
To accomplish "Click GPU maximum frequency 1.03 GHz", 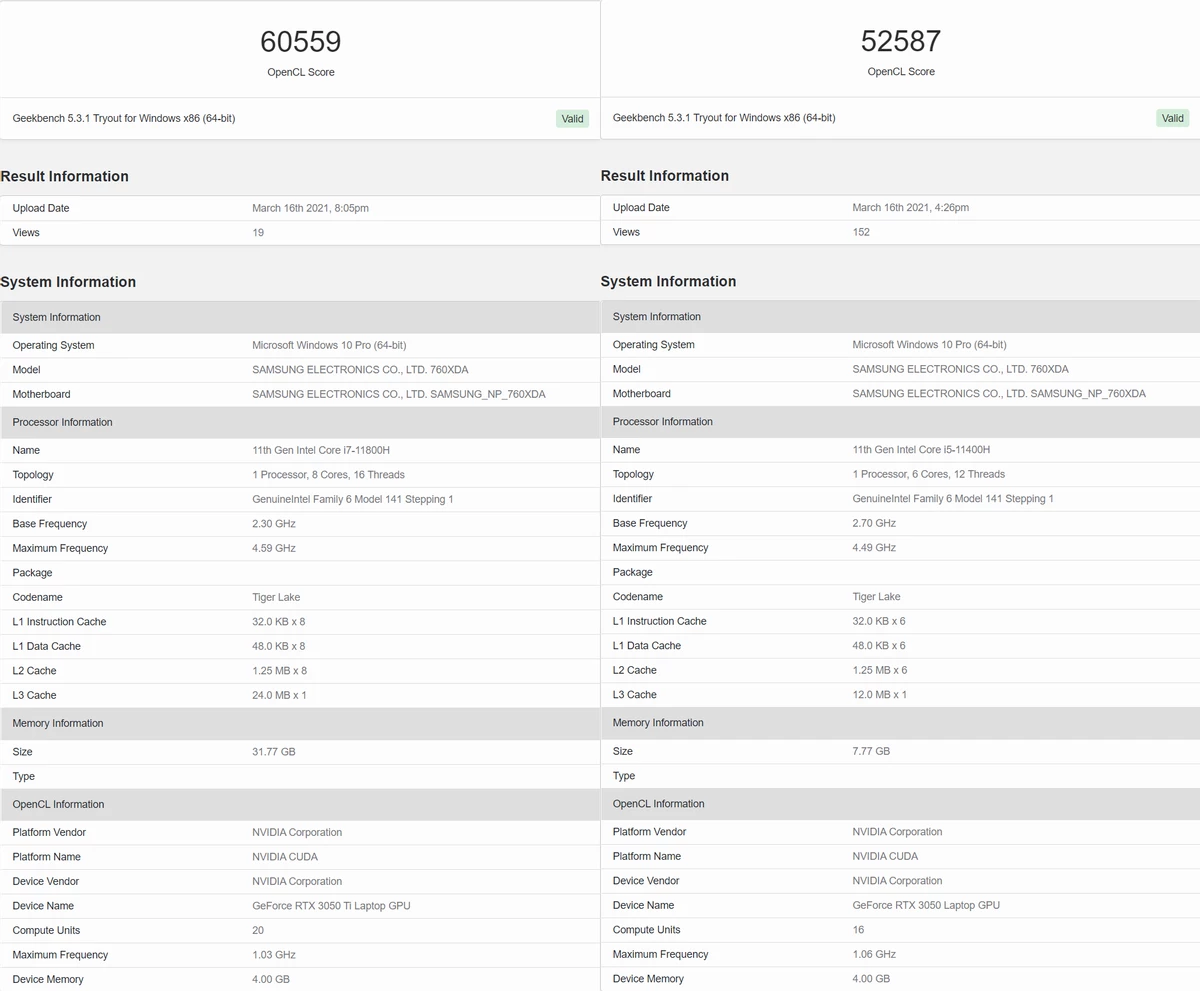I will coord(274,955).
